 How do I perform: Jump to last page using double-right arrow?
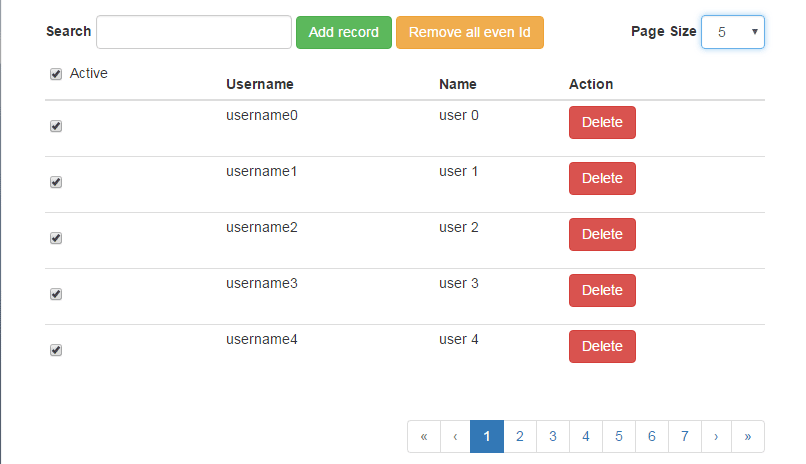[x=748, y=436]
